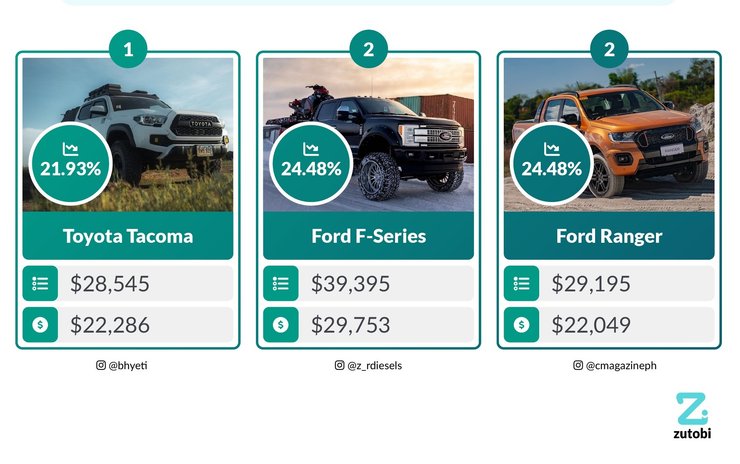The width and height of the screenshot is (740, 464).
Task: Click the Instagram icon beside @cmagazineph
Action: [577, 366]
